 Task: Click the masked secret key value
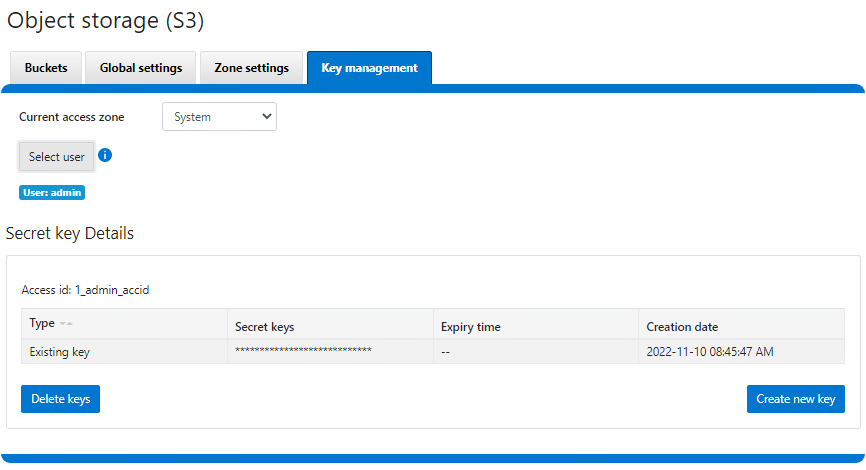point(303,352)
